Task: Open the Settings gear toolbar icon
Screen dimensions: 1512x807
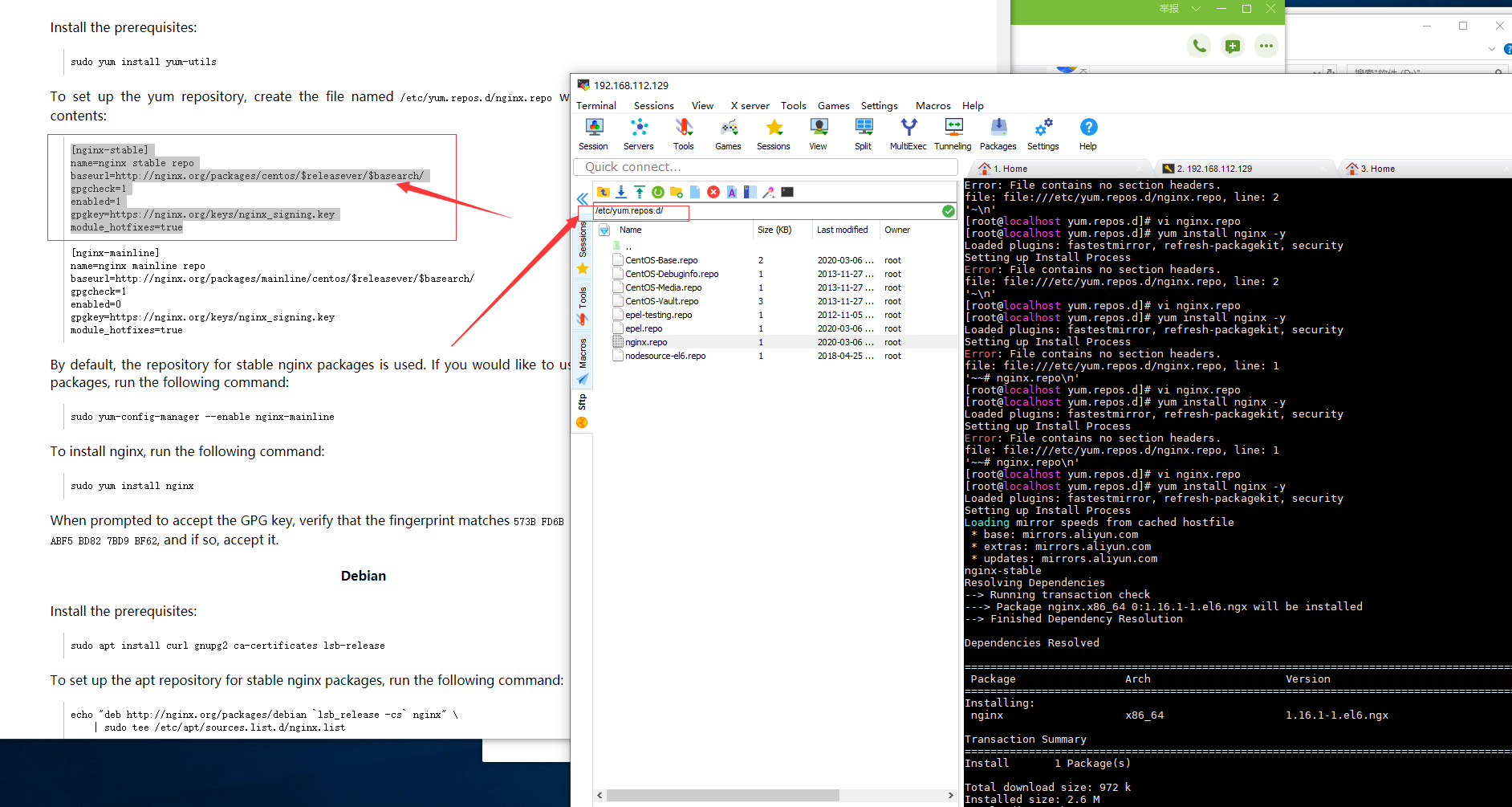Action: (1043, 134)
